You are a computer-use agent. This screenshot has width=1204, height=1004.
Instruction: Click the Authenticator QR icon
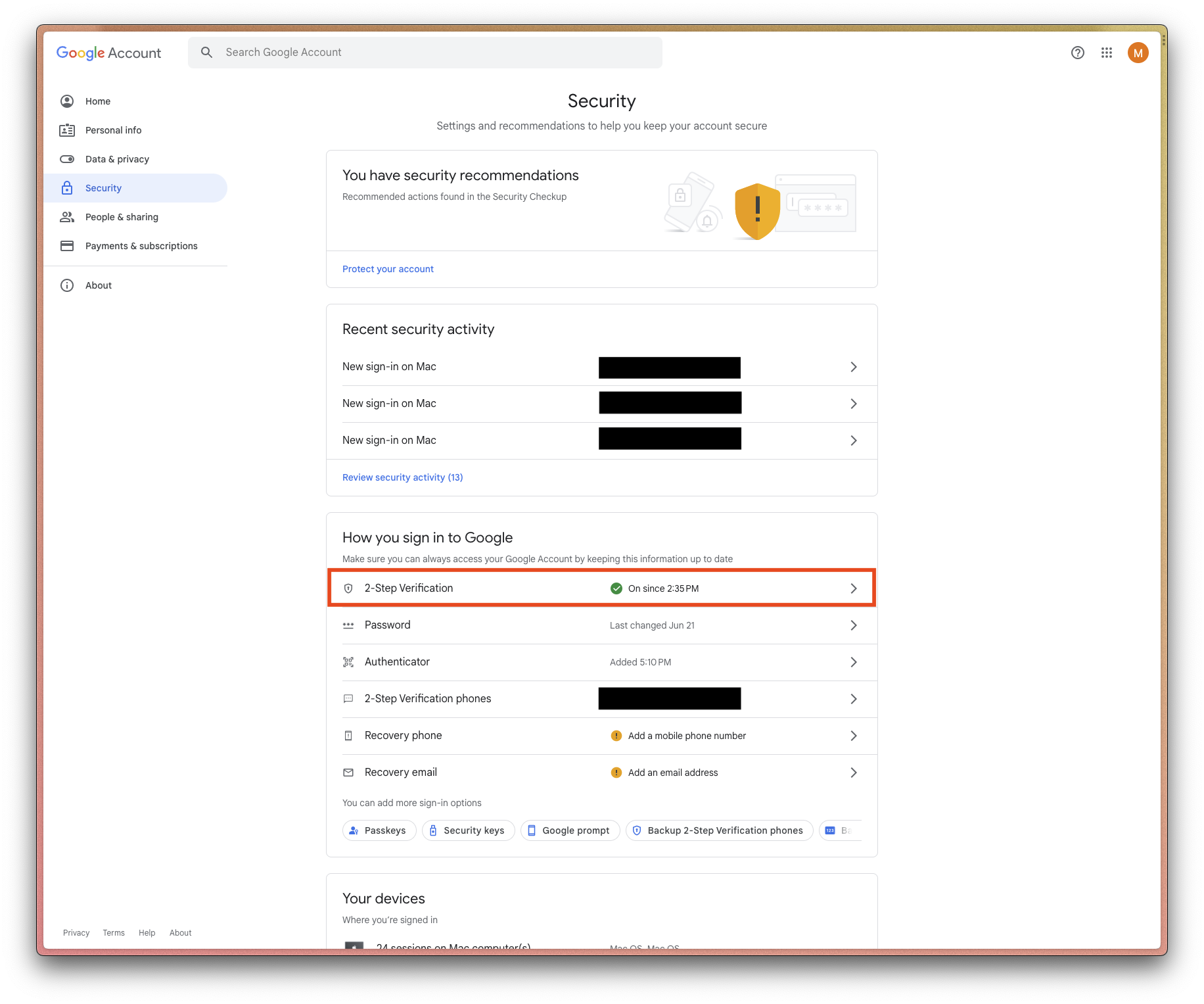[x=348, y=662]
